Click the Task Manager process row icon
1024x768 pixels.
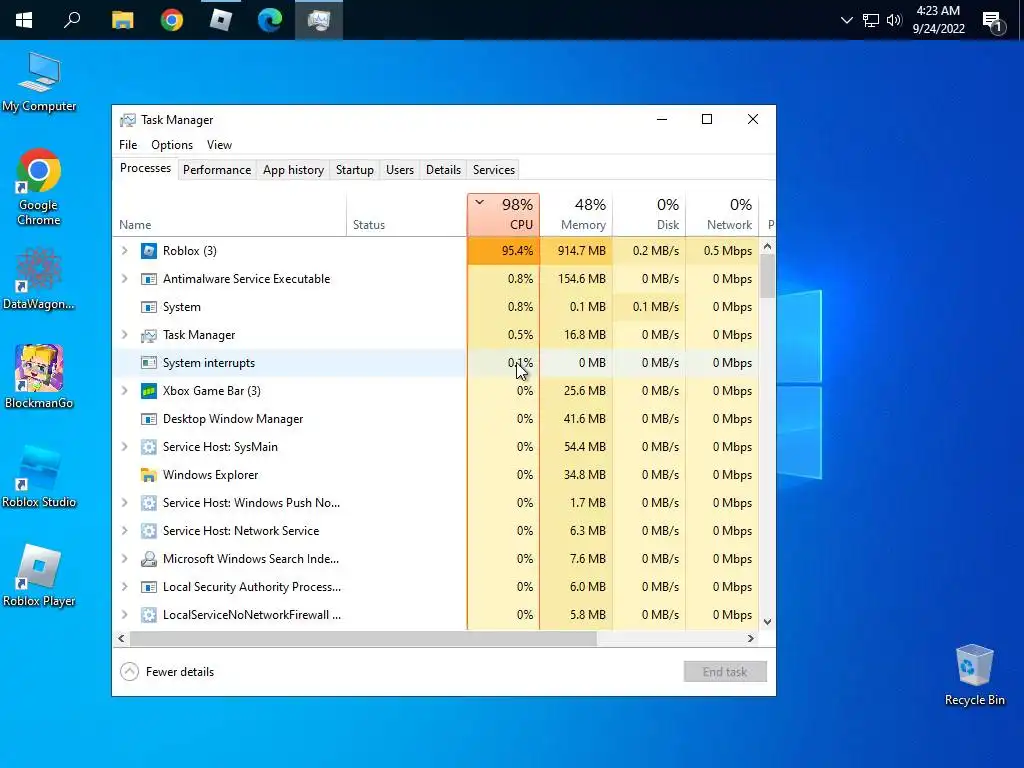149,335
